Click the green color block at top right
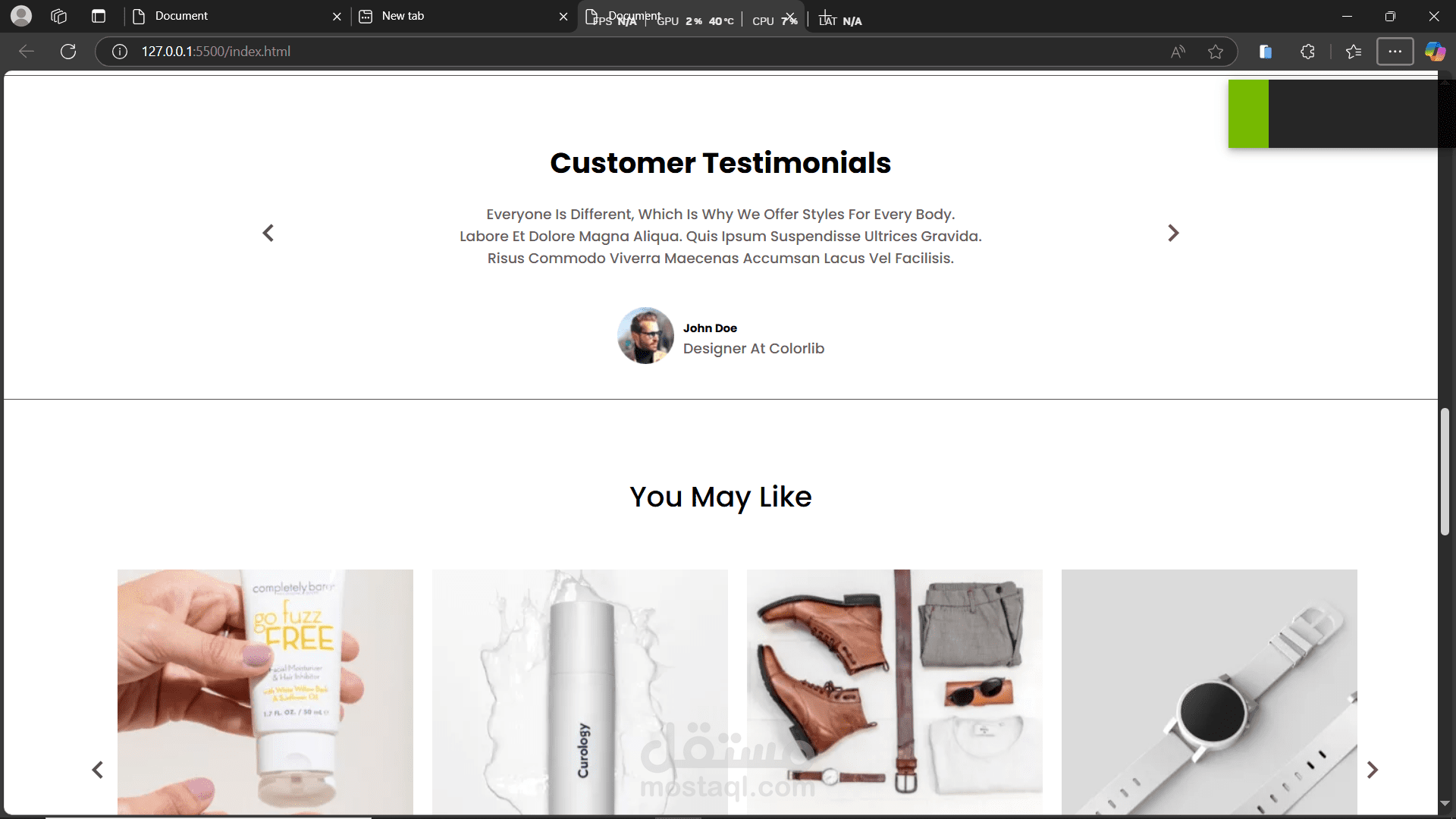The width and height of the screenshot is (1456, 819). (x=1248, y=114)
